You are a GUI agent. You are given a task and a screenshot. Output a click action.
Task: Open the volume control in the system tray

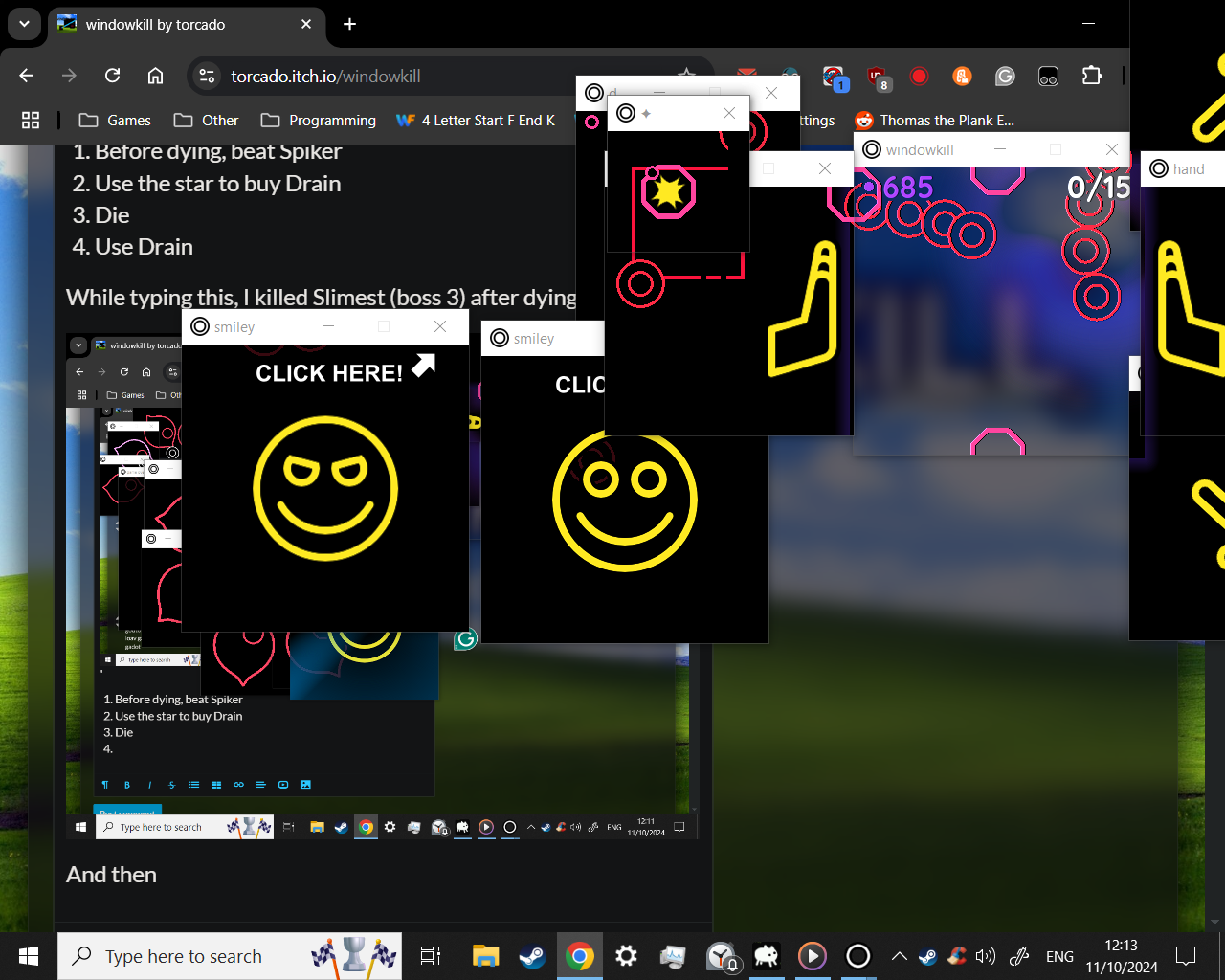(x=985, y=956)
